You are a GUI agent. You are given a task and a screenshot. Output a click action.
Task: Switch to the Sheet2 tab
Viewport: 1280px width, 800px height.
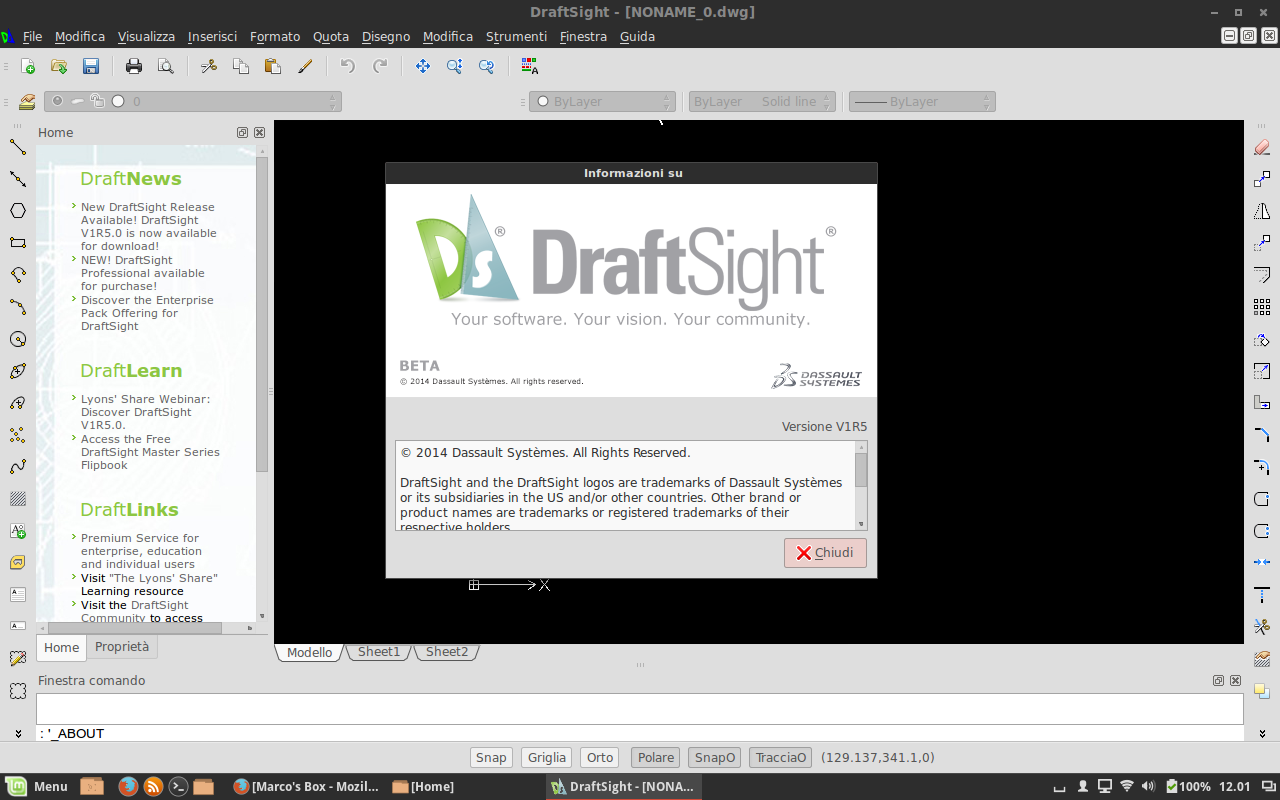coord(447,652)
